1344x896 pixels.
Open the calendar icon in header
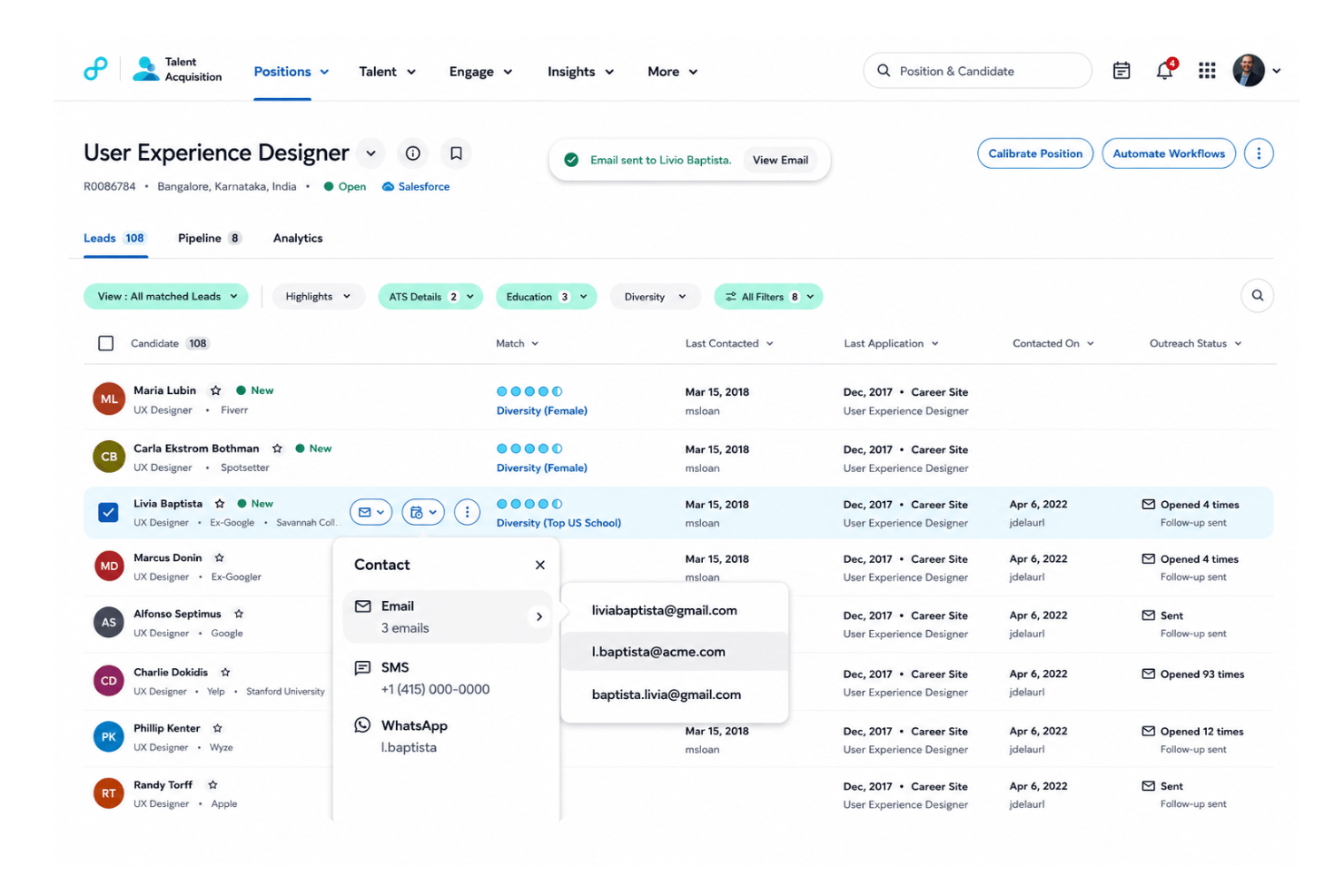[x=1122, y=71]
